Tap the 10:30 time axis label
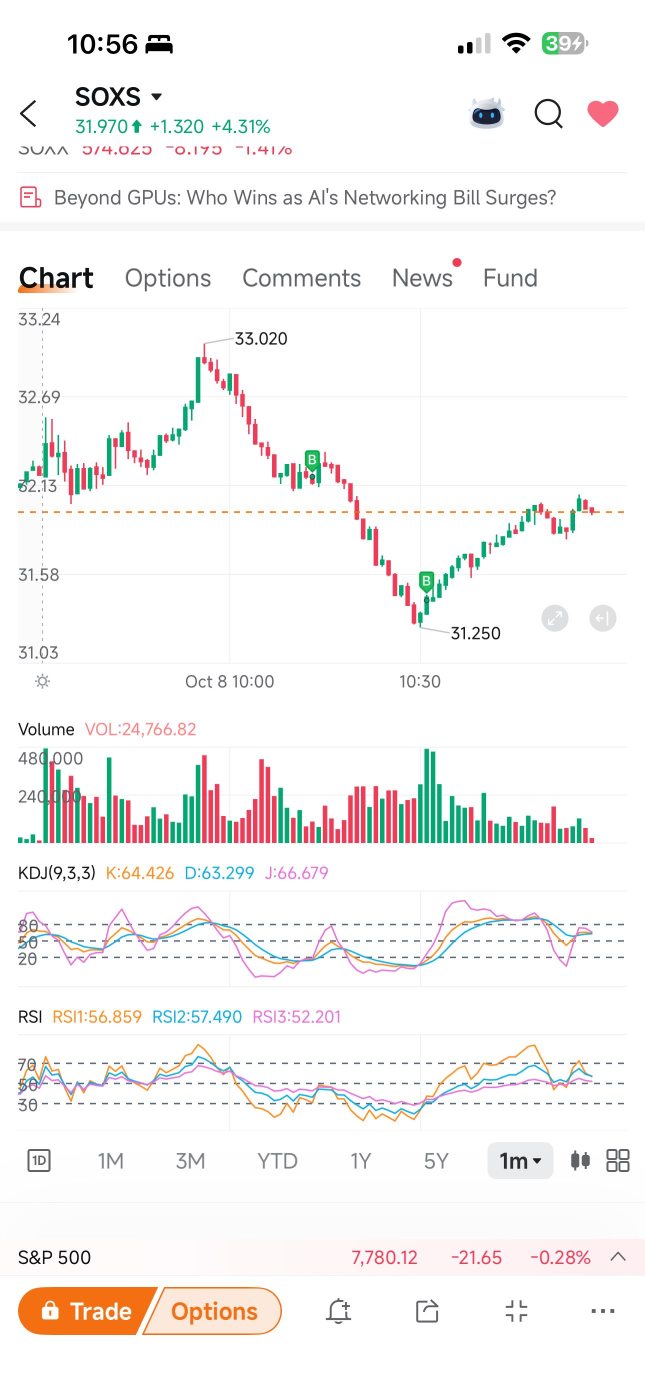This screenshot has width=645, height=1398. click(420, 681)
